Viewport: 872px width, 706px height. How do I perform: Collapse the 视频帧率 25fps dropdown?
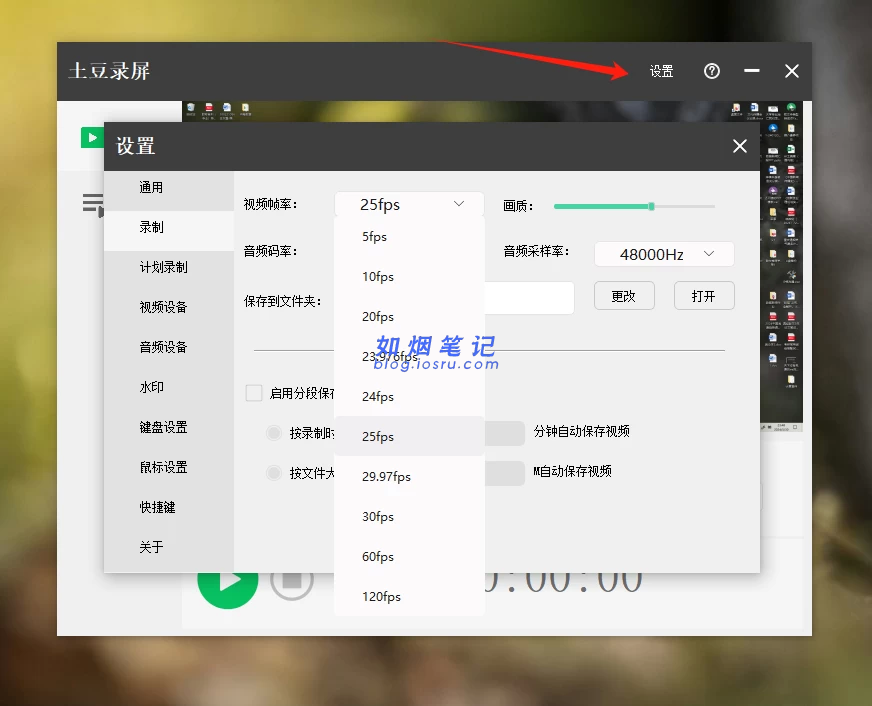tap(409, 204)
